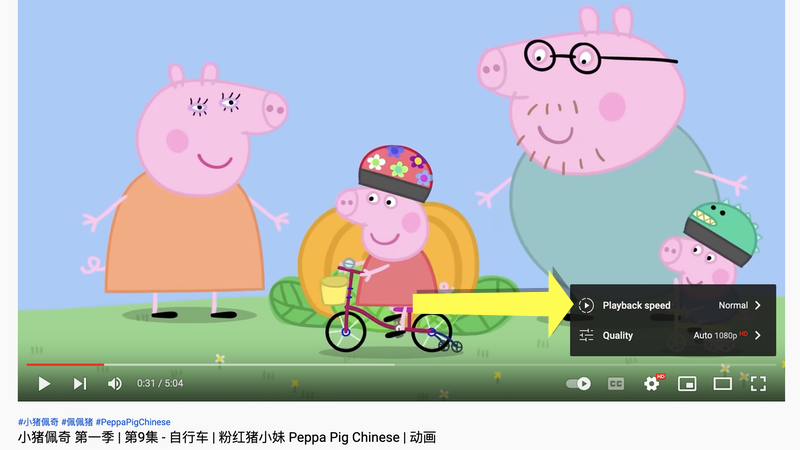Switch to theater mode icon
The image size is (800, 450).
point(722,384)
